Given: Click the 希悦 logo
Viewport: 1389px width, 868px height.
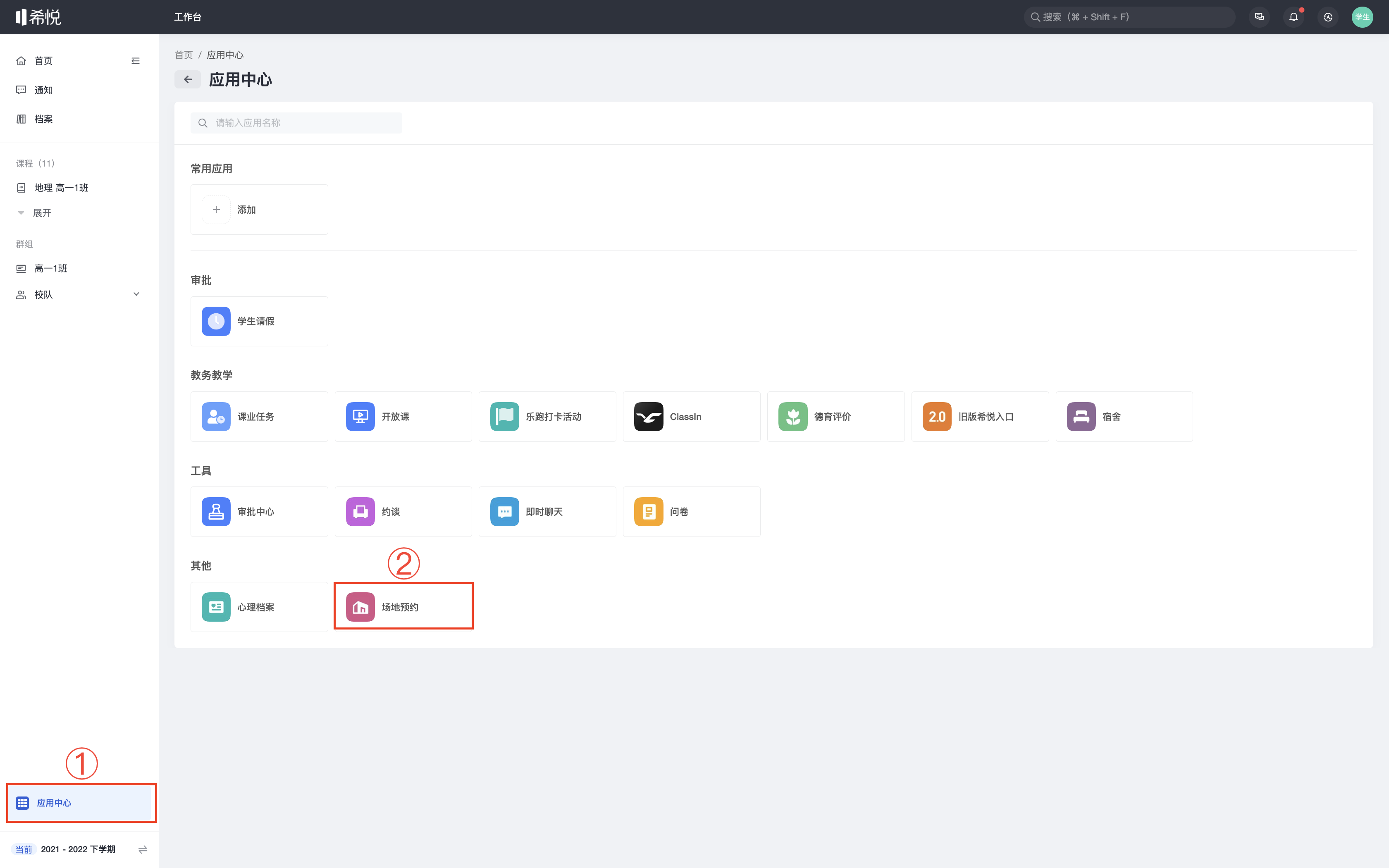Looking at the screenshot, I should point(38,17).
